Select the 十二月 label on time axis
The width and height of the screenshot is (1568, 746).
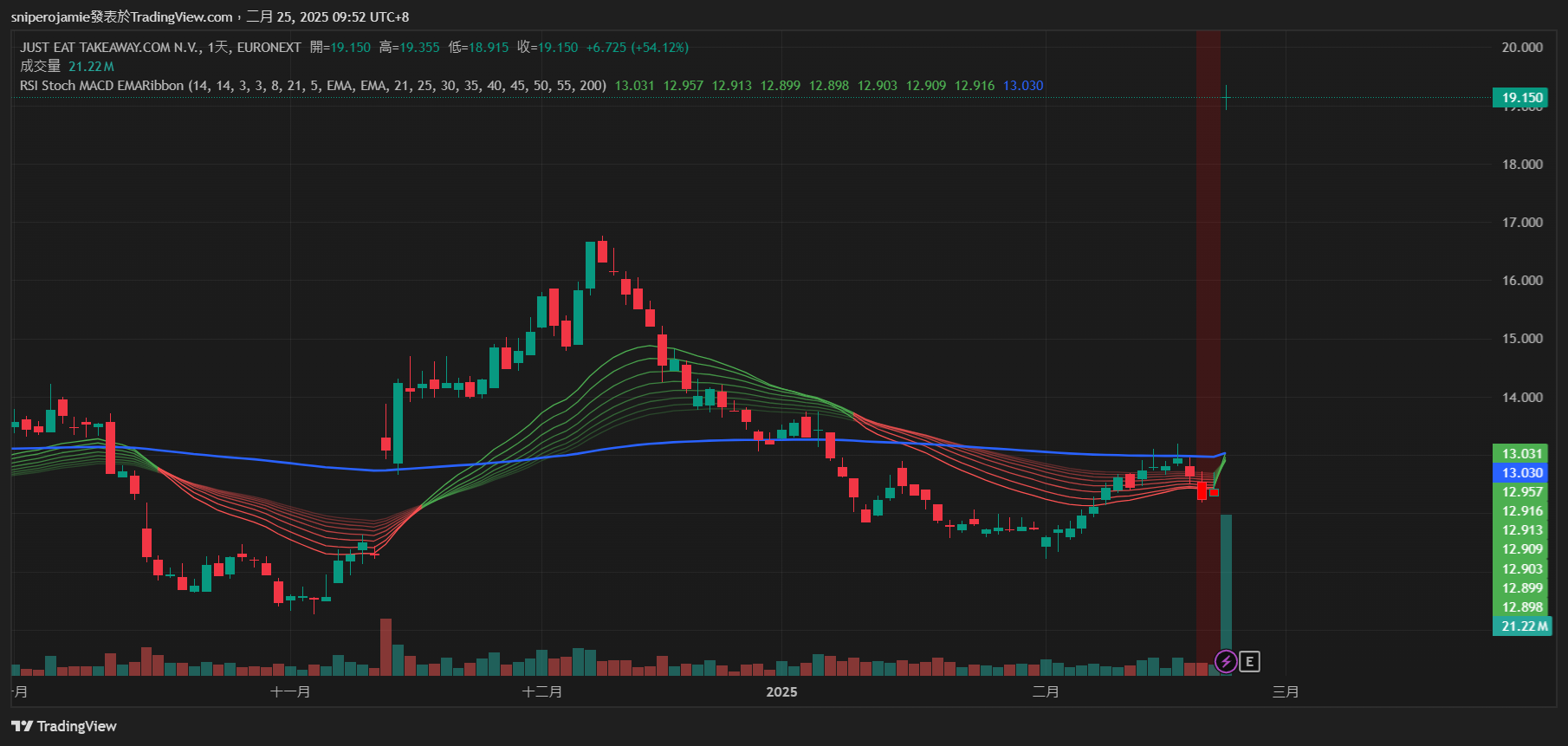click(x=542, y=692)
